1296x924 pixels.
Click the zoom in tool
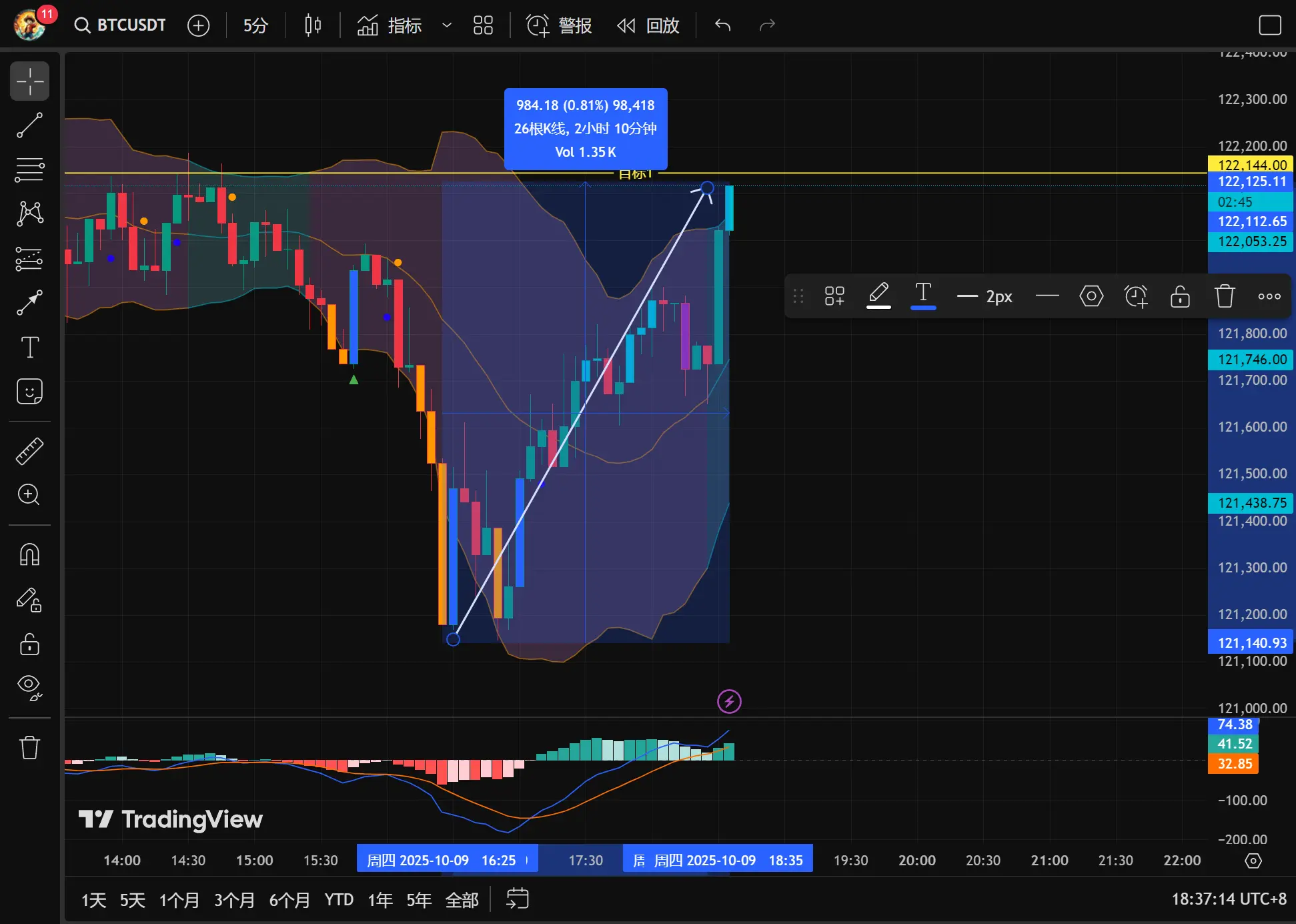pyautogui.click(x=29, y=495)
